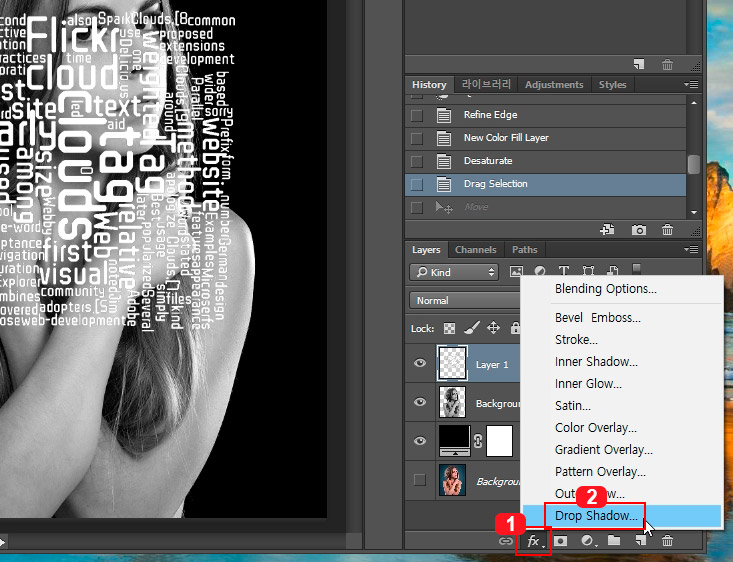Image resolution: width=733 pixels, height=562 pixels.
Task: Lock position move-arrows icon
Action: coord(494,328)
